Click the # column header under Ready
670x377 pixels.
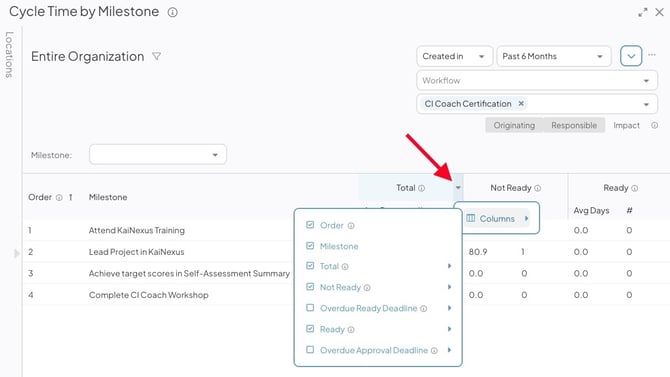629,210
